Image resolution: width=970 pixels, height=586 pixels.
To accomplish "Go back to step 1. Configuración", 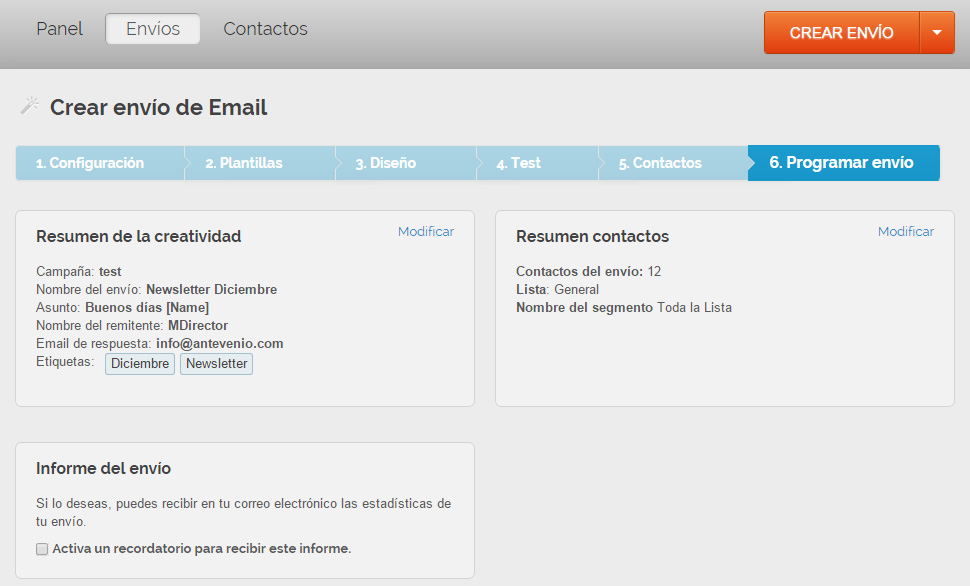I will (90, 163).
